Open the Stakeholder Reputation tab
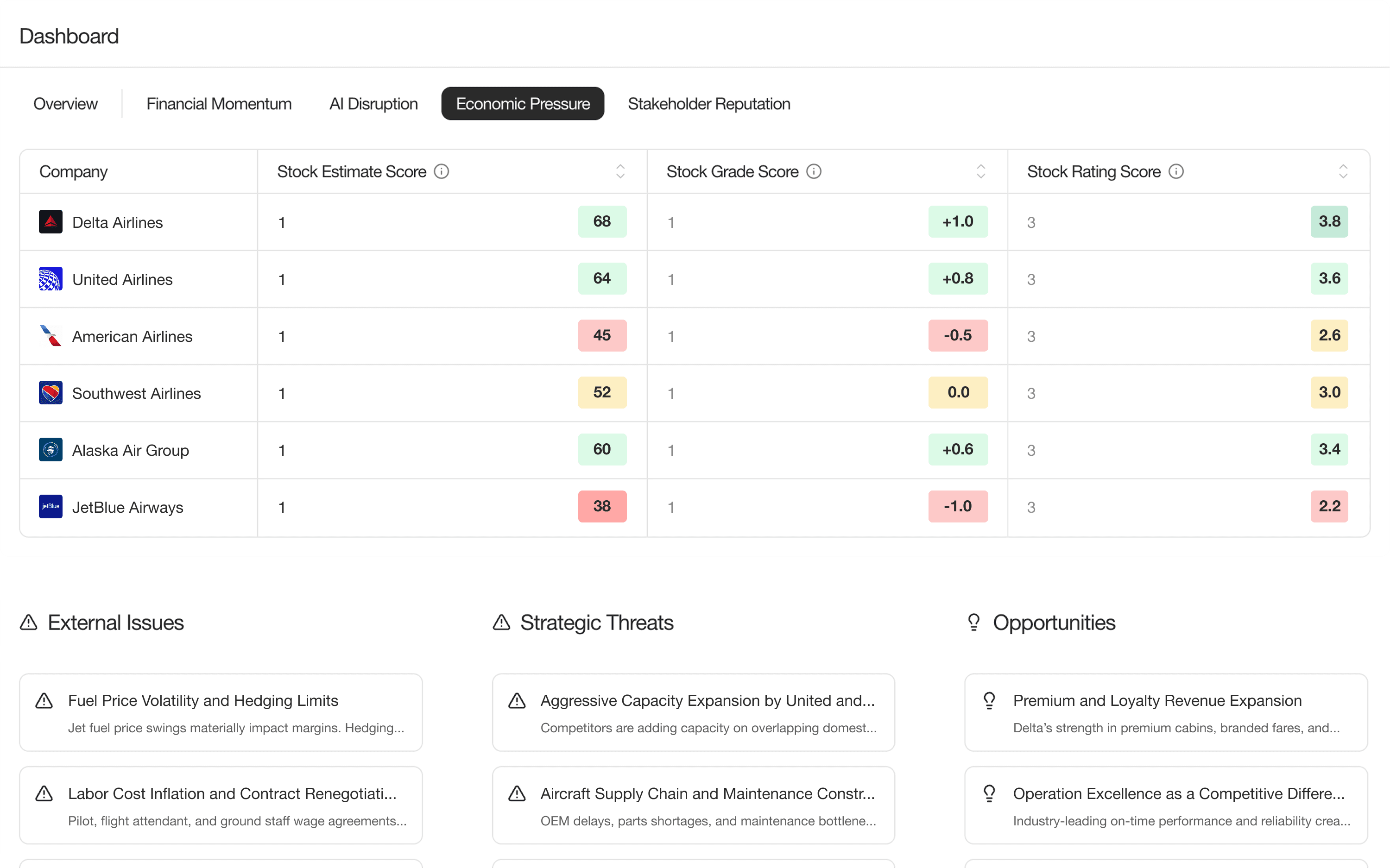 [708, 104]
